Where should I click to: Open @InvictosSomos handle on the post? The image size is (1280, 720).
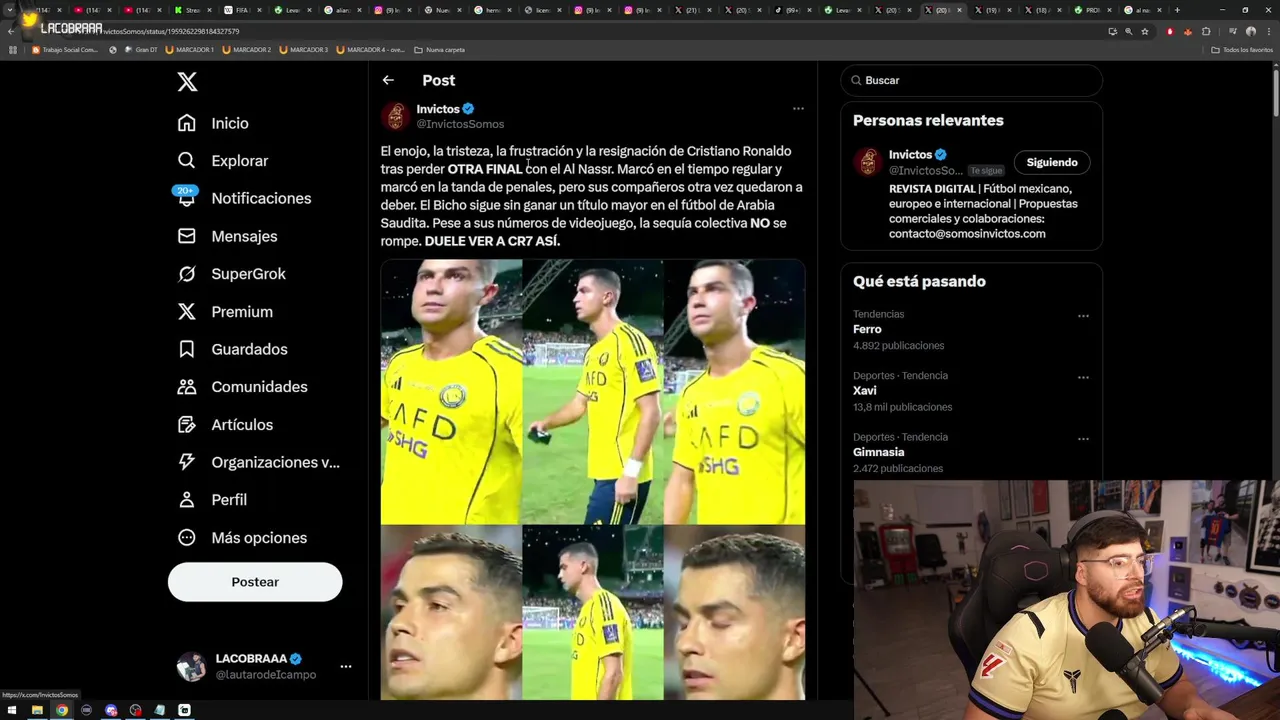[x=460, y=124]
